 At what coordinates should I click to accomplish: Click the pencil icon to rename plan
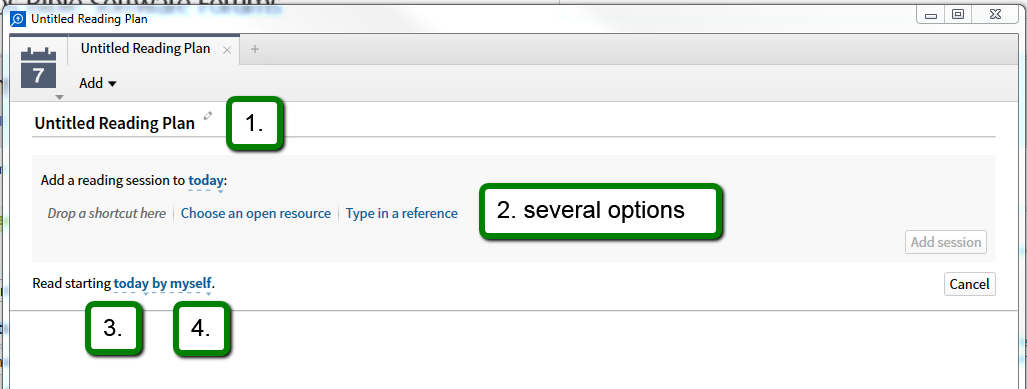(x=208, y=116)
